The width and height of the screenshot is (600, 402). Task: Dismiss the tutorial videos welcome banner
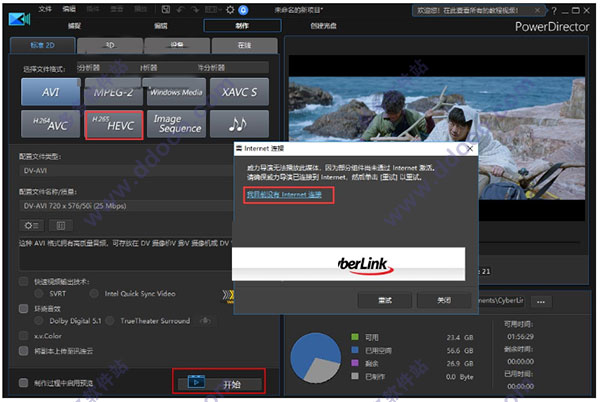click(538, 10)
